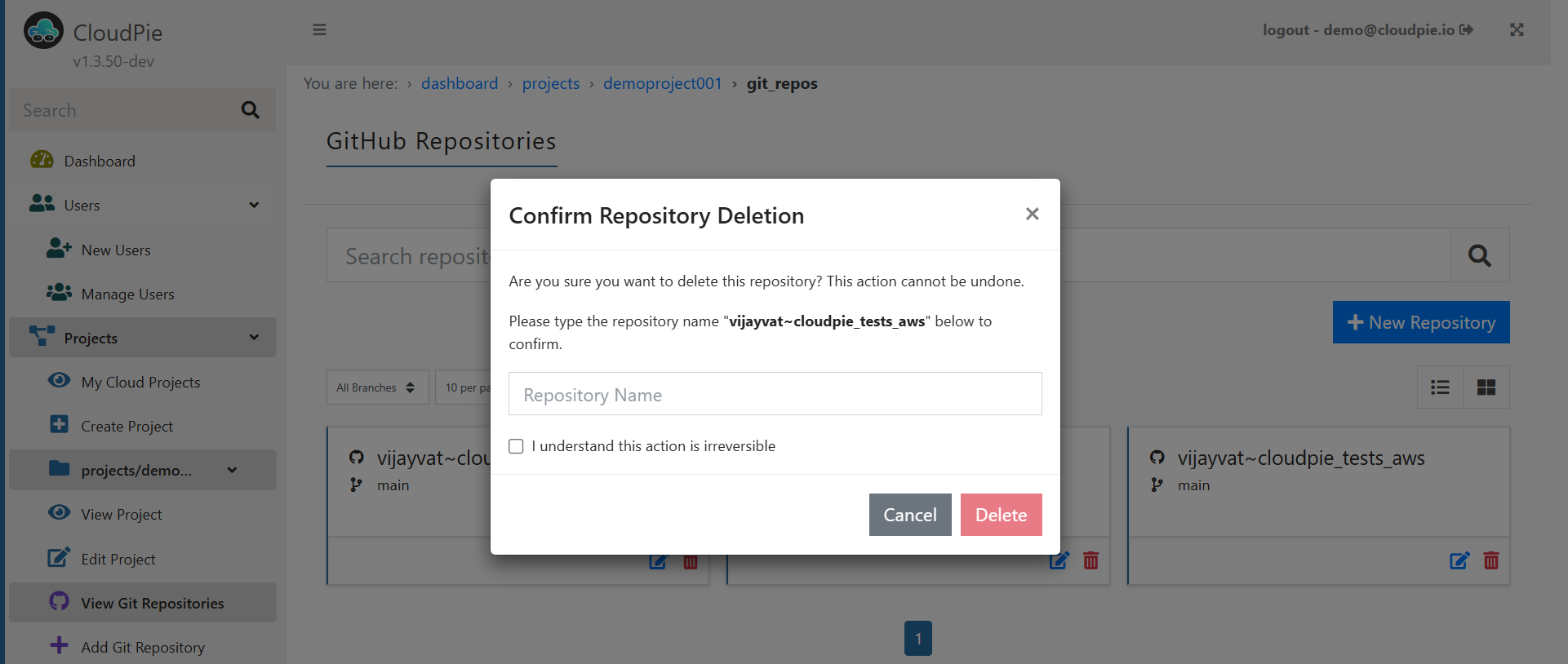Viewport: 1568px width, 664px height.
Task: Click the Manage Users group icon
Action: [x=59, y=292]
